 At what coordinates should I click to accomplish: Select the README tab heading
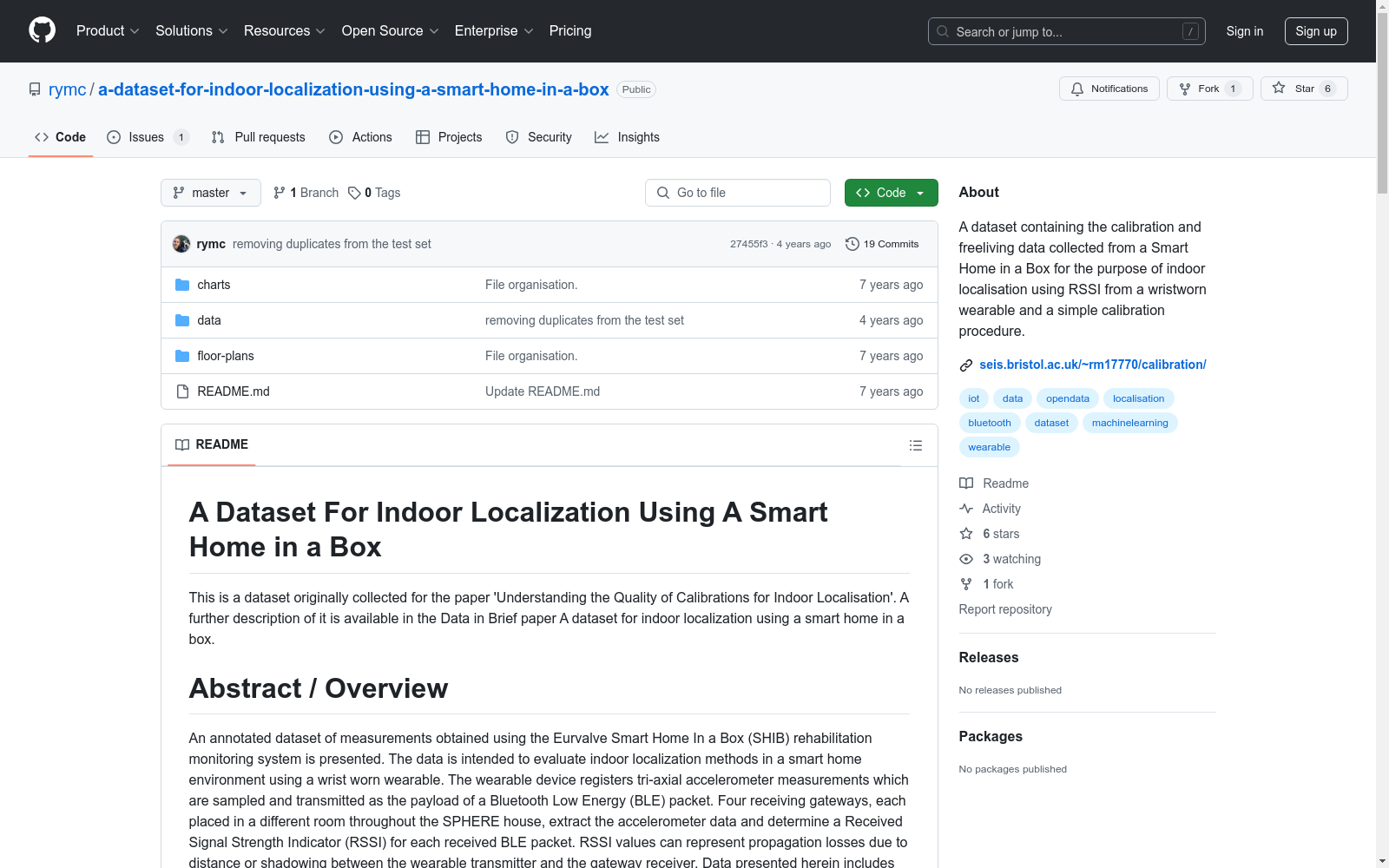click(212, 444)
